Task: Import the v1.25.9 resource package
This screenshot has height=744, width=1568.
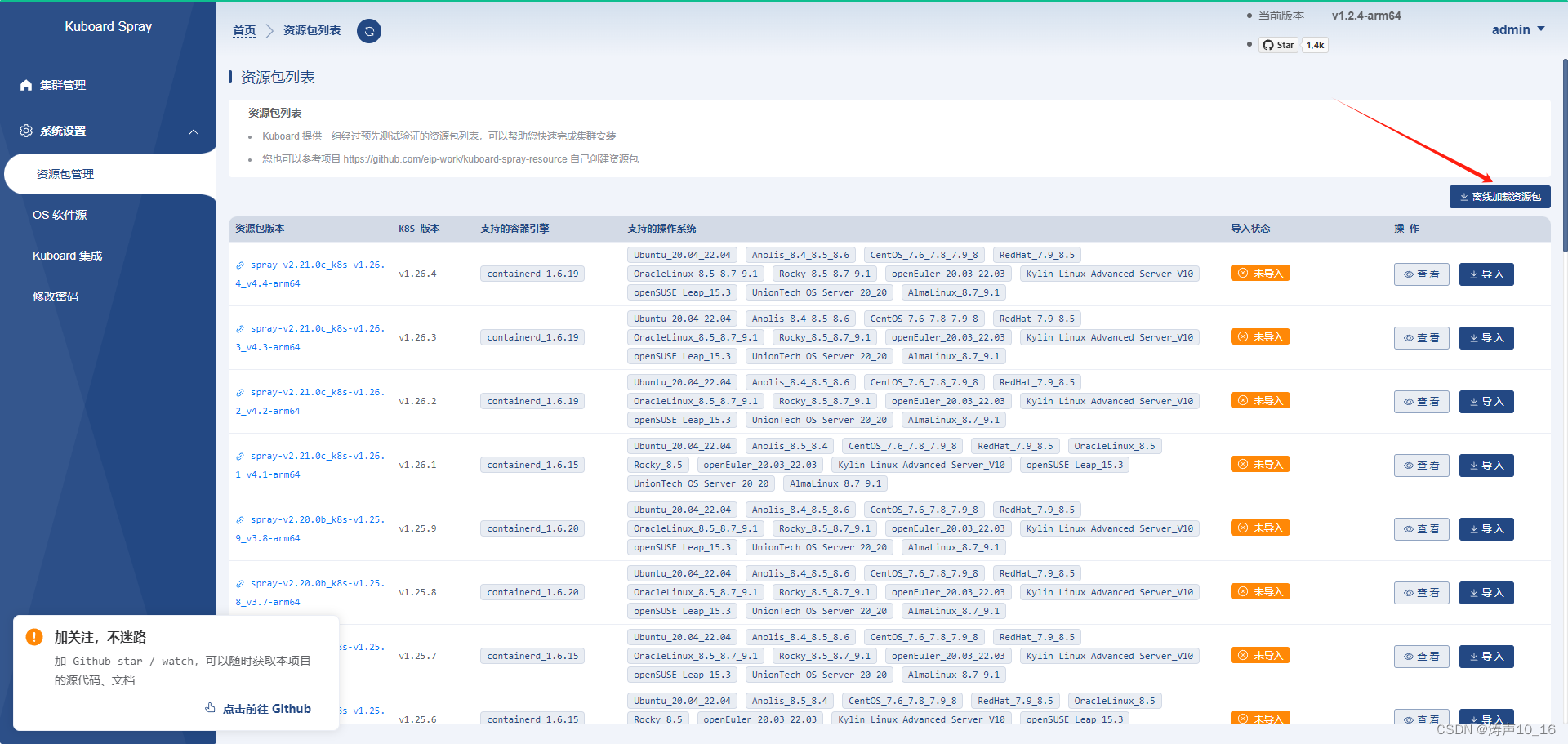Action: pyautogui.click(x=1486, y=529)
